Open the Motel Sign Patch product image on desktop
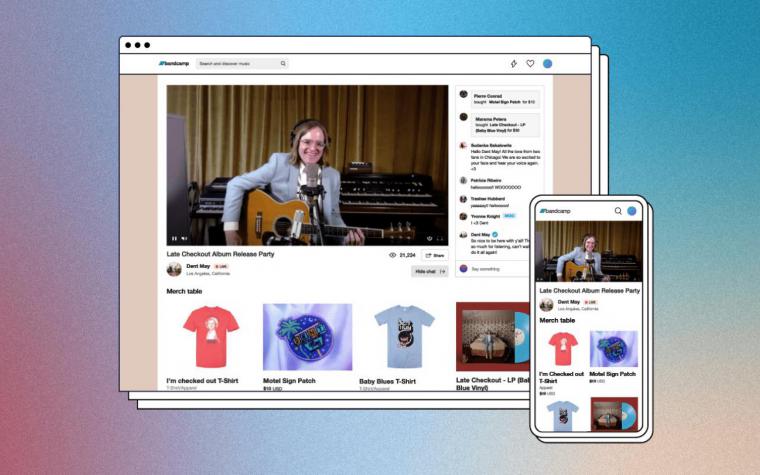This screenshot has height=475, width=760. (x=307, y=337)
